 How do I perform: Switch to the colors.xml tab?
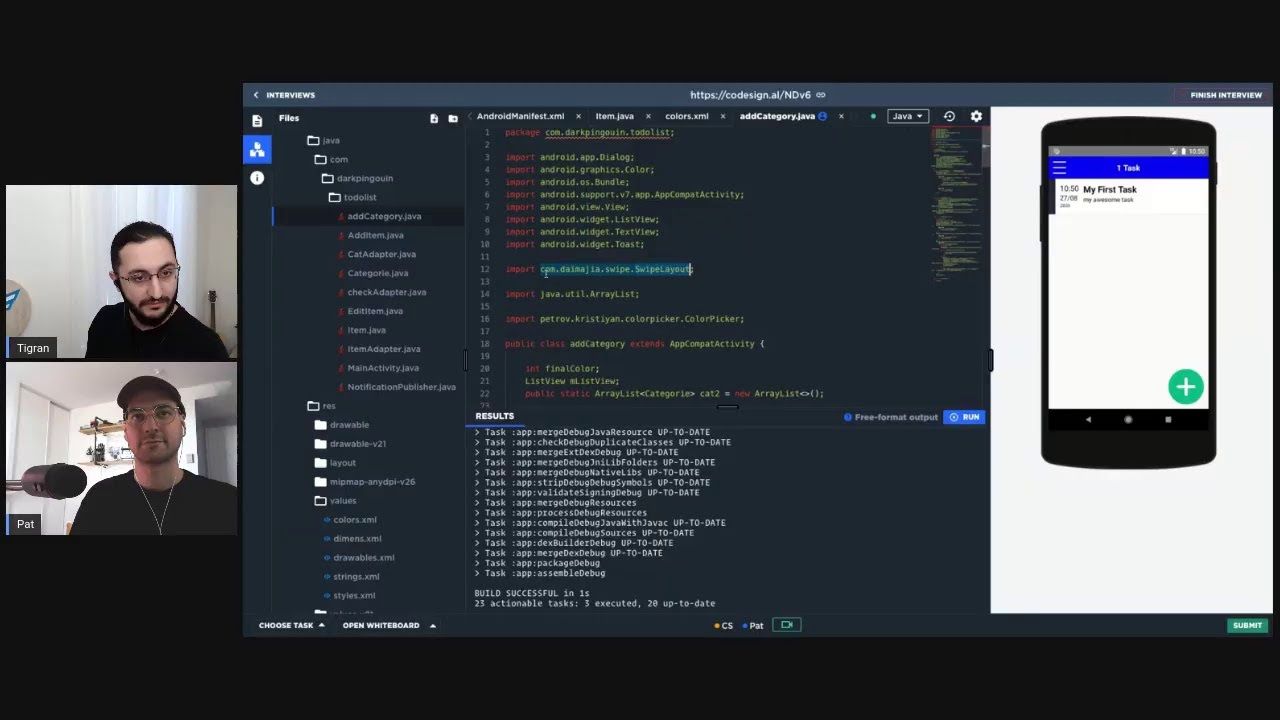click(686, 116)
